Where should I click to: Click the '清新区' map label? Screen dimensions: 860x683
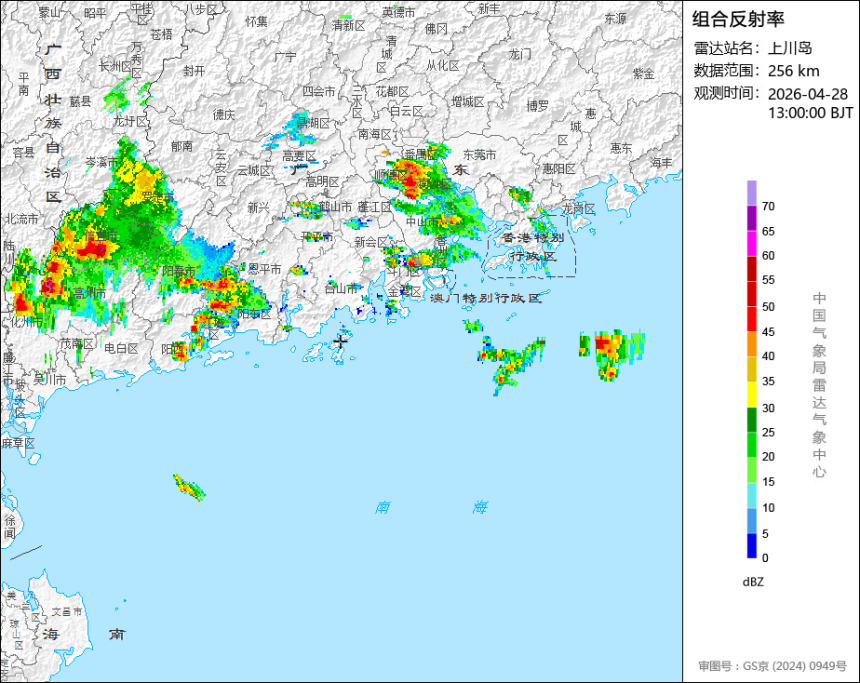pos(348,25)
